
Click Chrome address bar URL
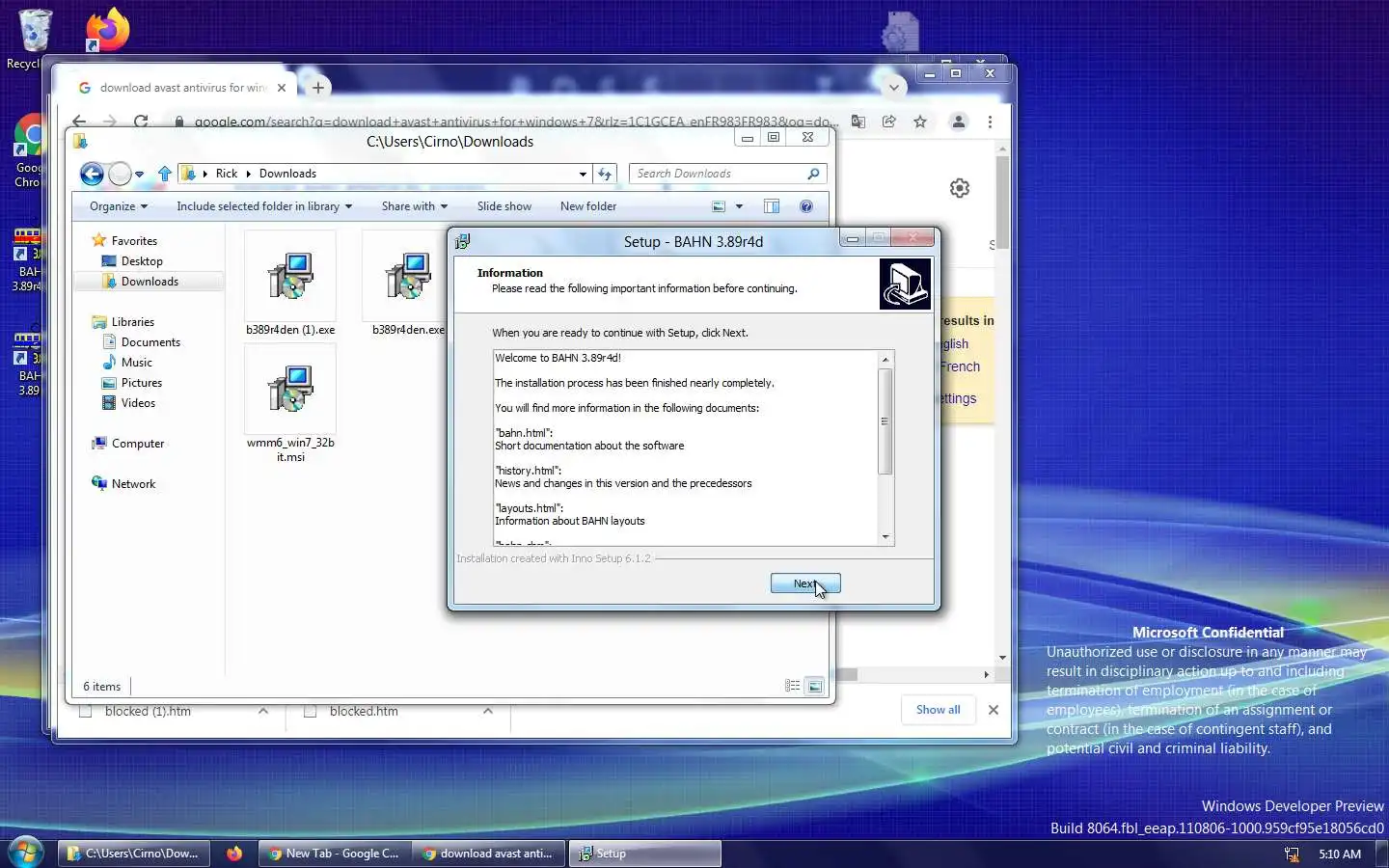(x=516, y=122)
